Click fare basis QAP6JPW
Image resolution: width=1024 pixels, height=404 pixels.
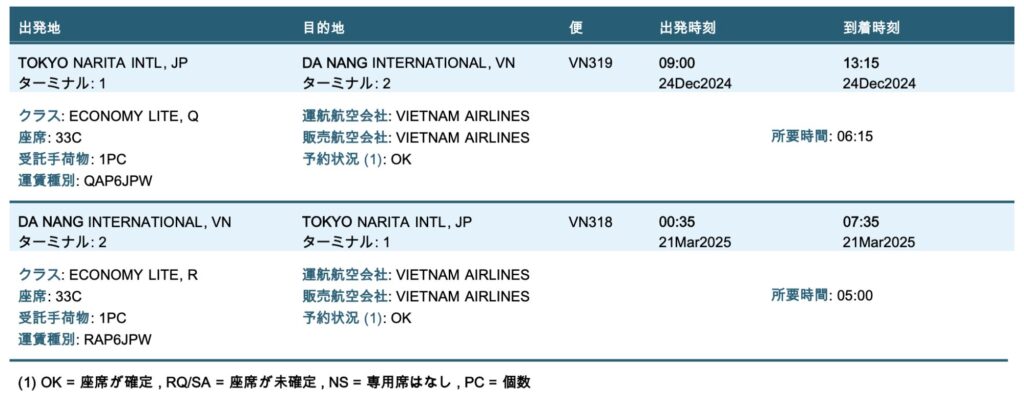pos(118,181)
